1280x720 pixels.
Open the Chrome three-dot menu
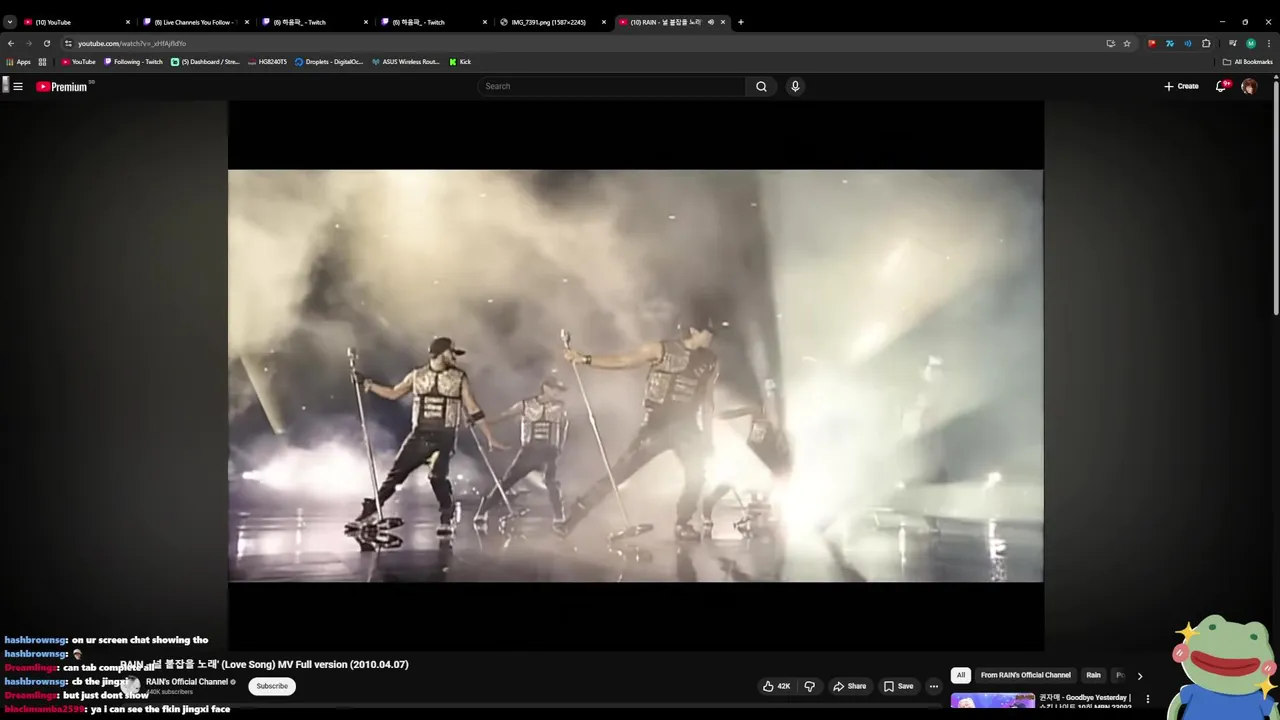click(1269, 43)
